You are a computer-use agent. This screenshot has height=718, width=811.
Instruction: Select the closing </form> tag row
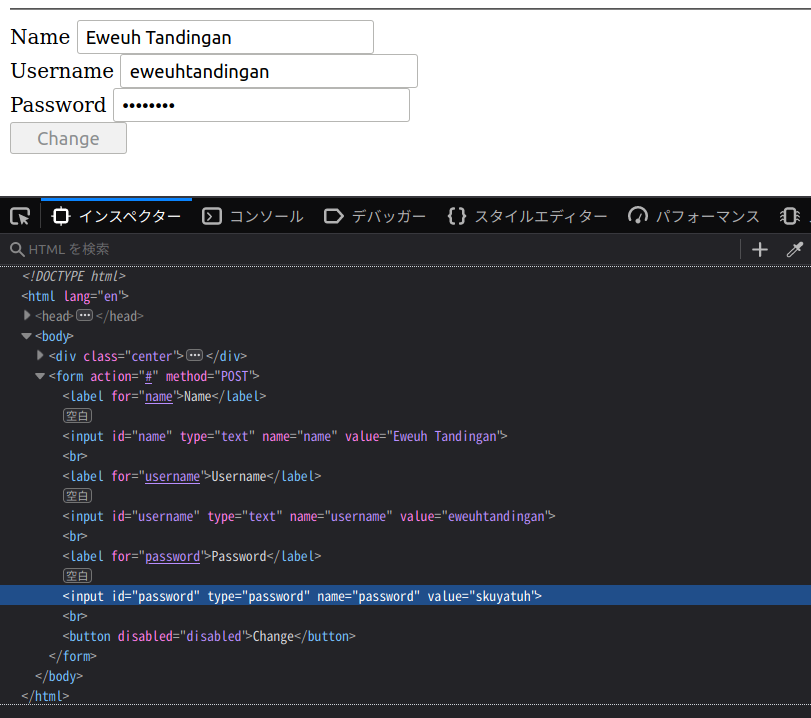(406, 656)
